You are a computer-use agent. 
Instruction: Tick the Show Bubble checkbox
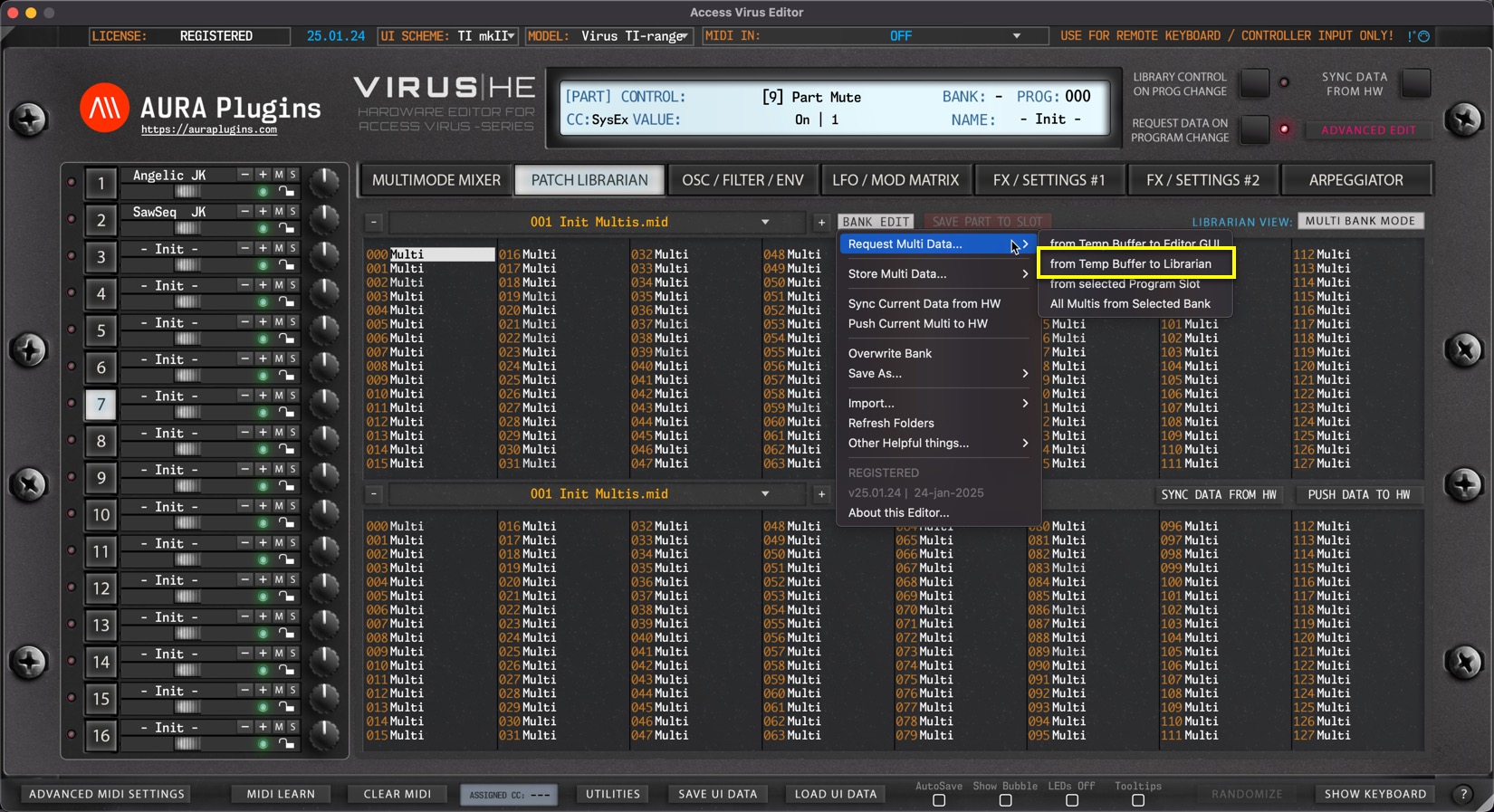[x=1005, y=800]
